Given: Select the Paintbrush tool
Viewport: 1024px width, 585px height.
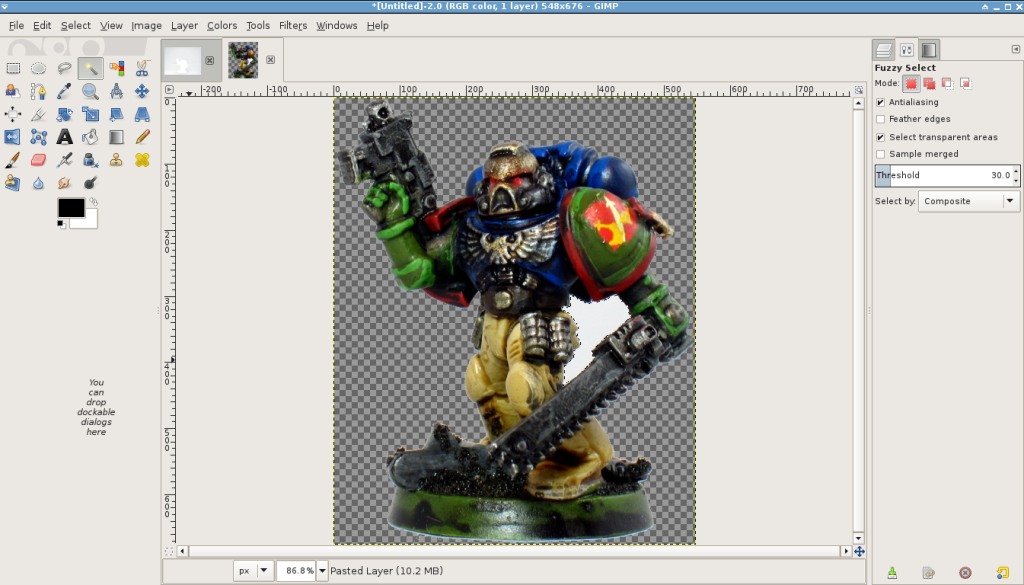Looking at the screenshot, I should (x=13, y=160).
